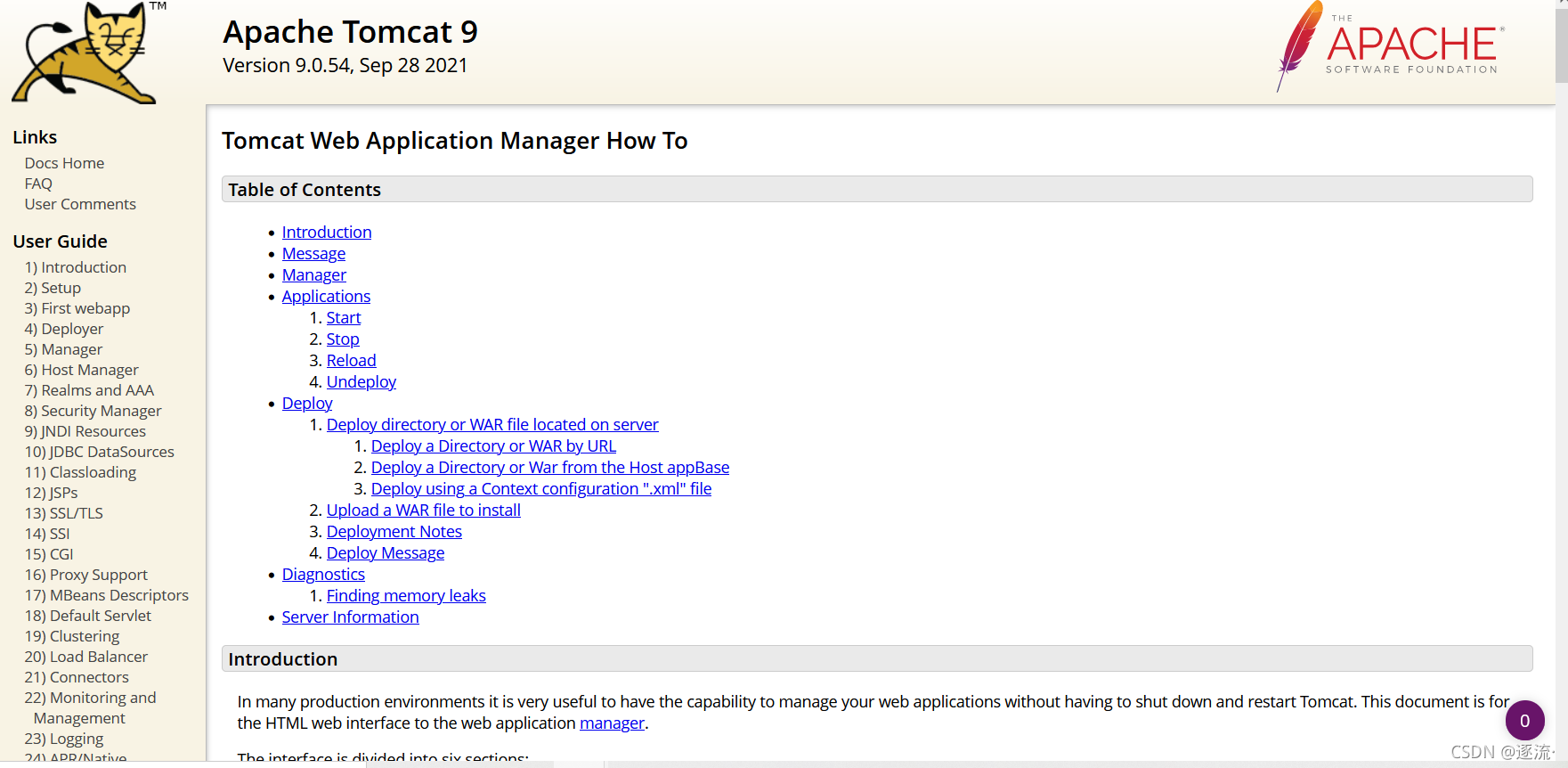This screenshot has width=1568, height=768.
Task: Open 15) CGI guide
Action: tap(49, 554)
